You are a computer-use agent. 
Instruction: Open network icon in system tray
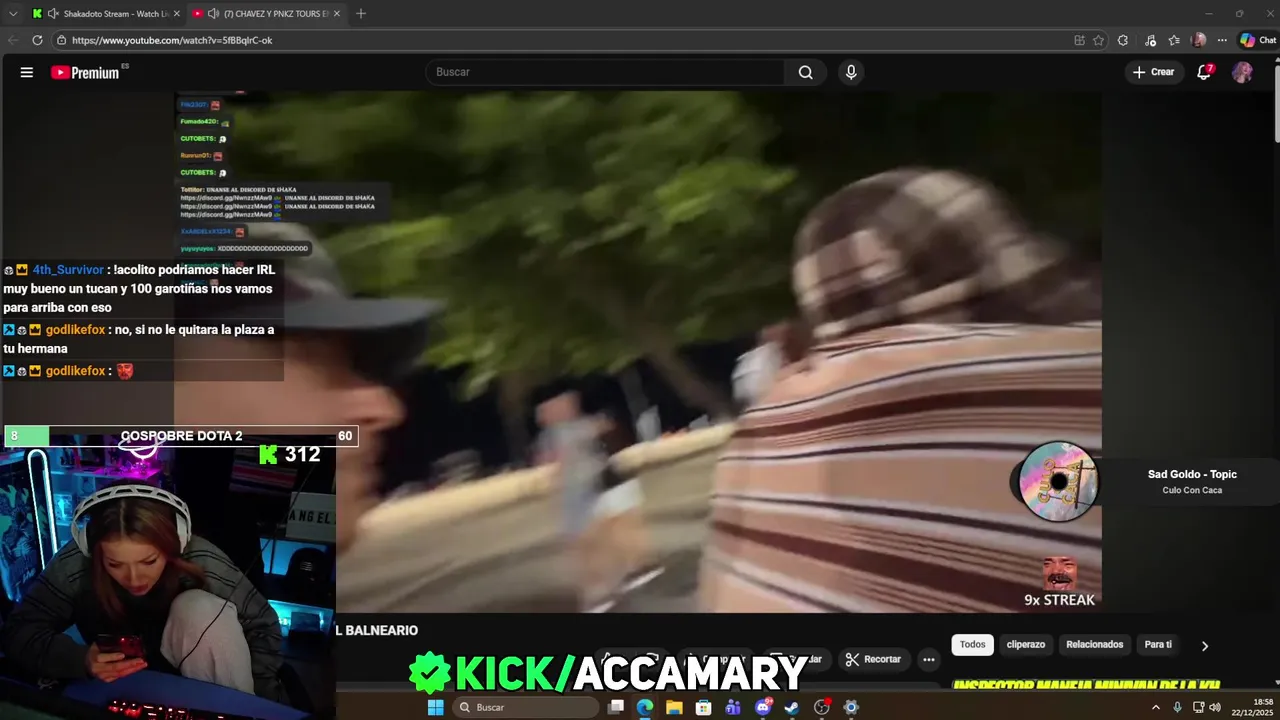[x=1198, y=707]
